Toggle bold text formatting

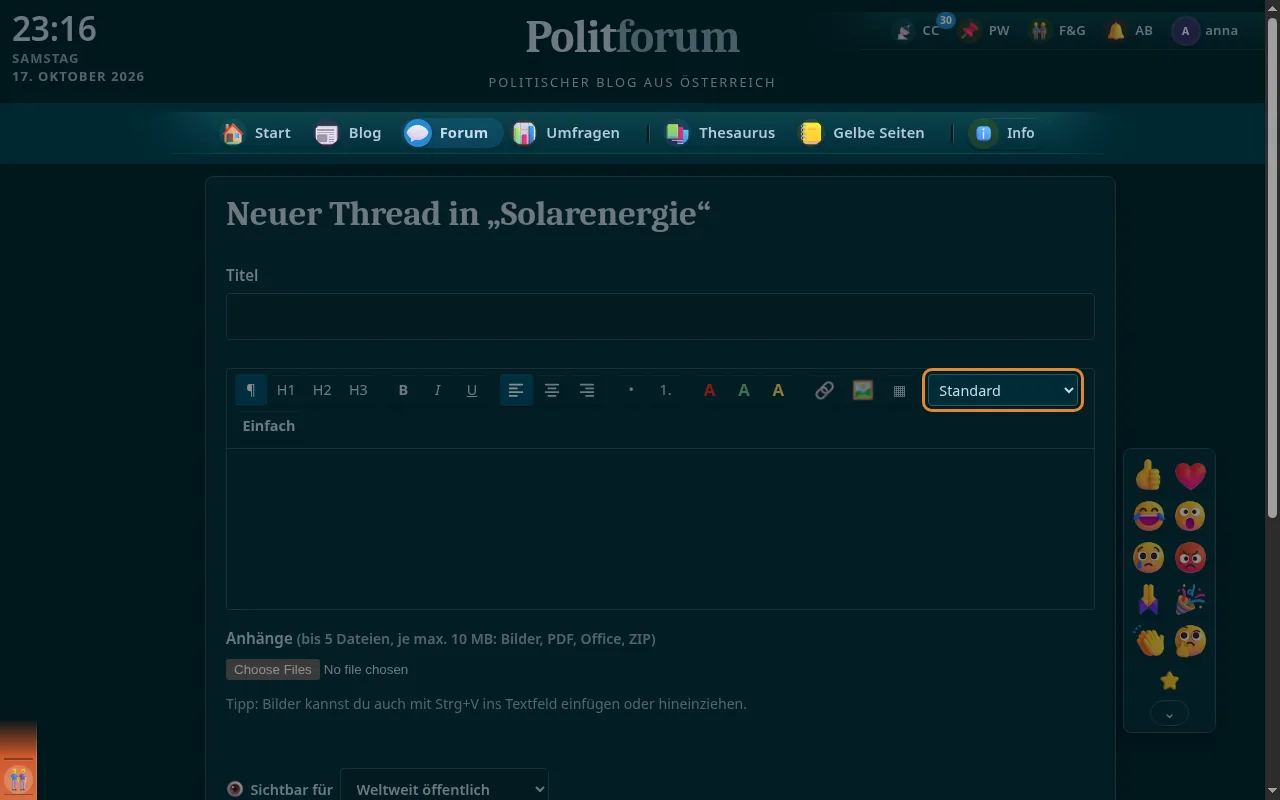tap(403, 390)
